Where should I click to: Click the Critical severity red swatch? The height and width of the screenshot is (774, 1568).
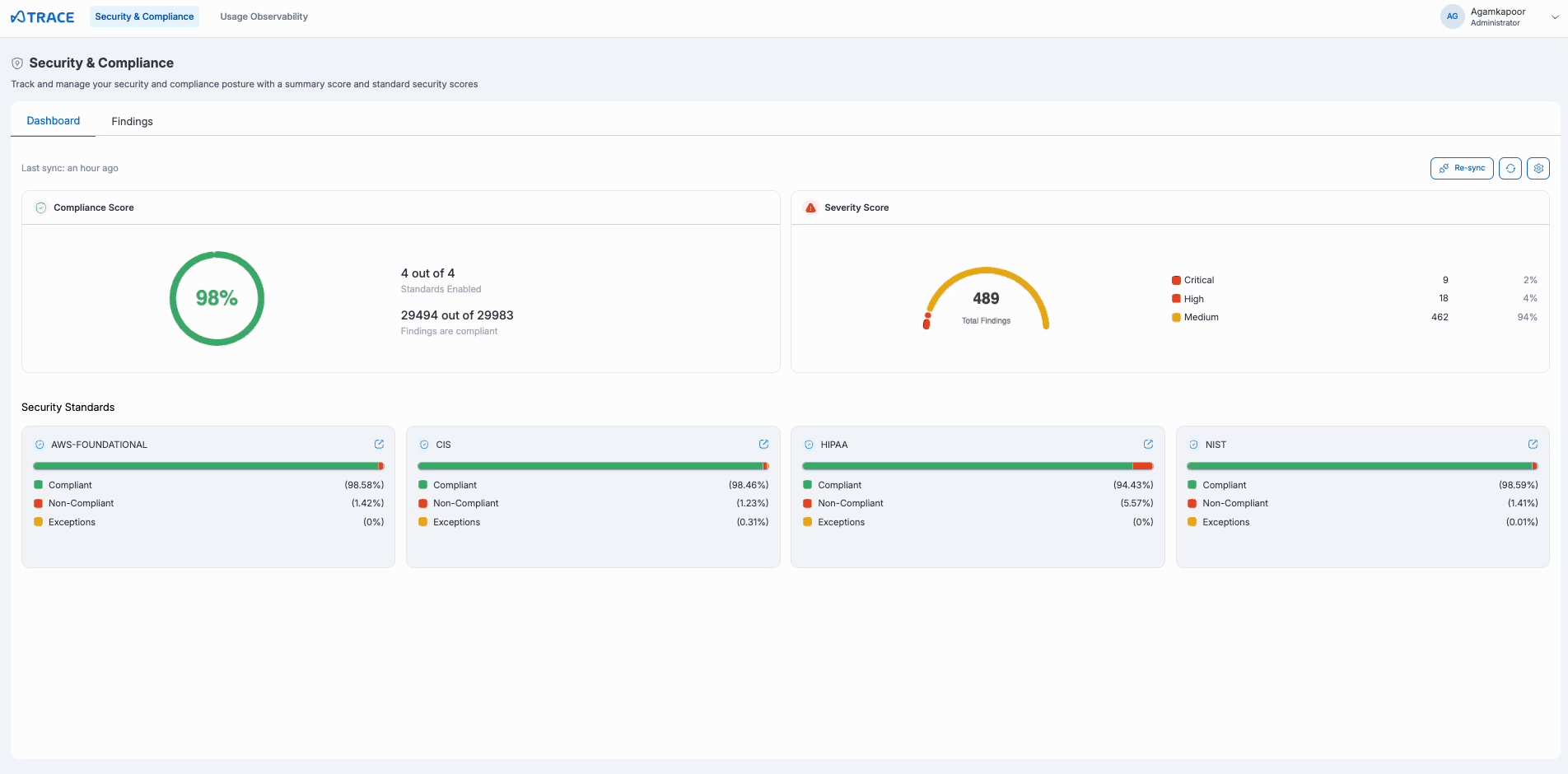[1176, 280]
